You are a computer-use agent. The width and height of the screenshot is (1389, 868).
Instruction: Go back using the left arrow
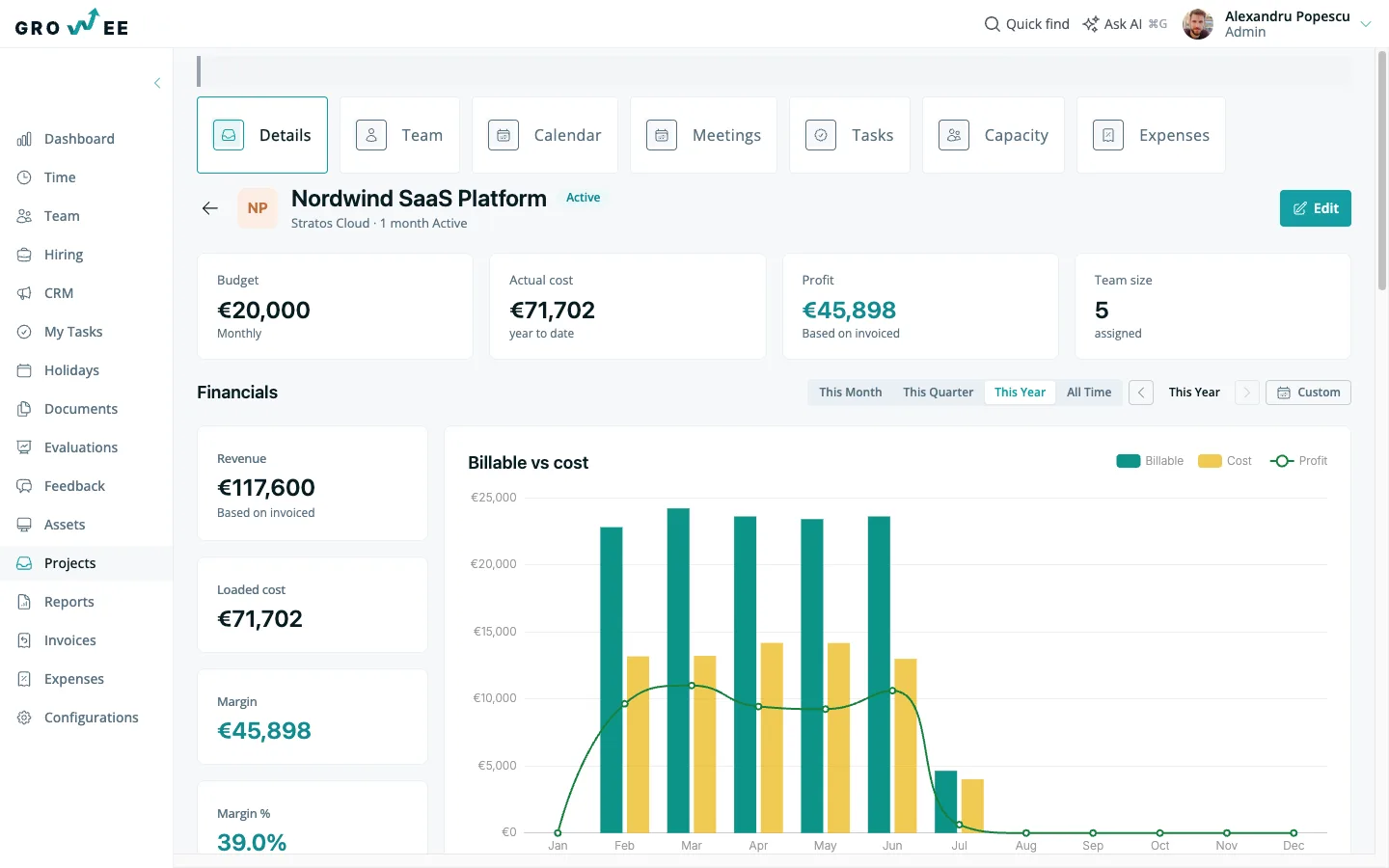[210, 208]
